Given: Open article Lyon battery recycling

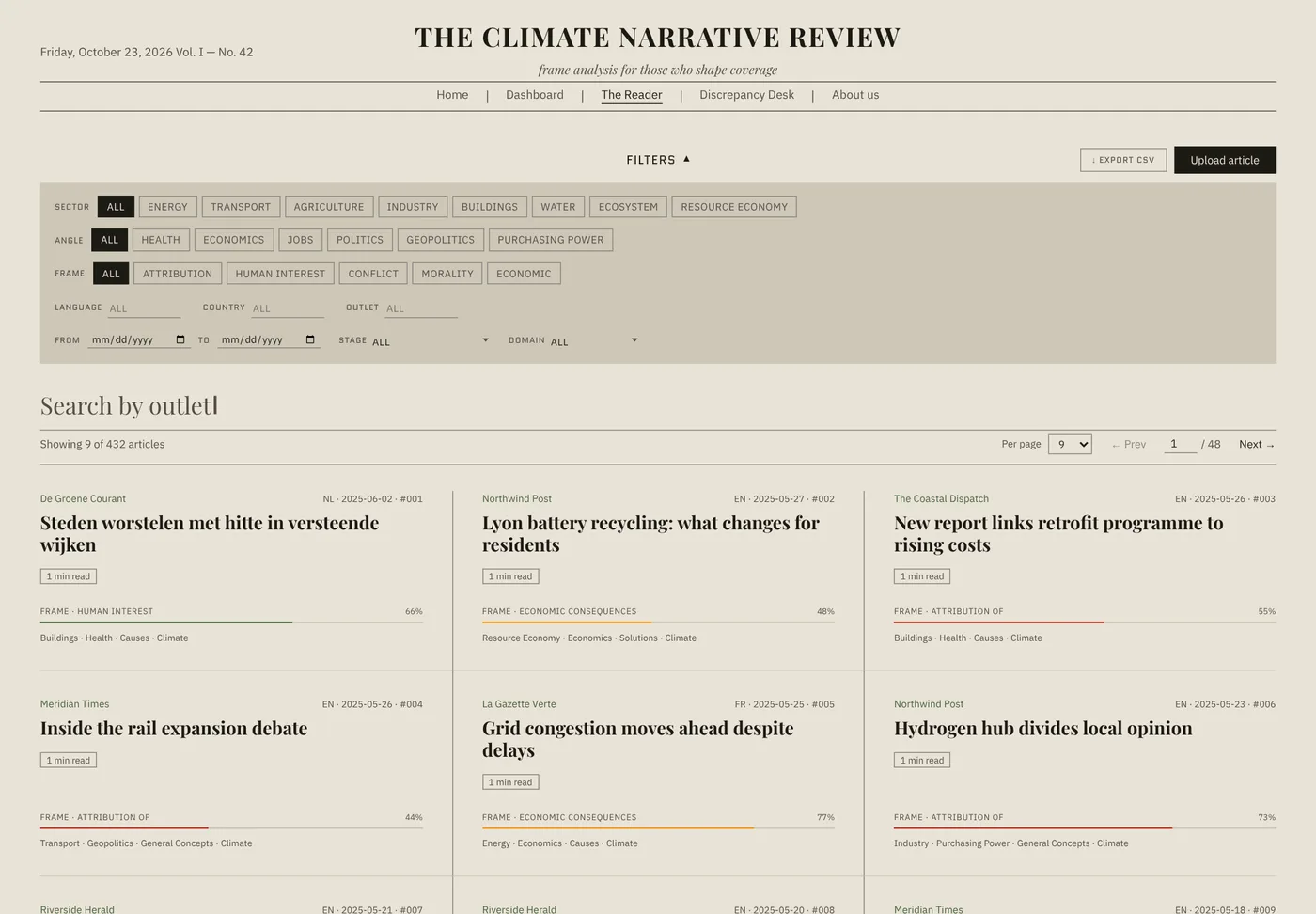Looking at the screenshot, I should tap(650, 534).
